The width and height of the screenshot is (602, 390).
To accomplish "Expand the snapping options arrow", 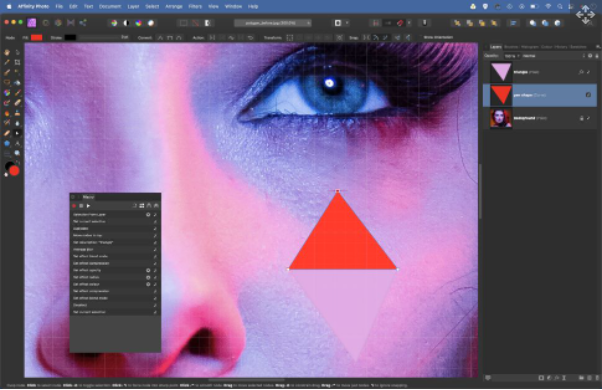I will pos(409,23).
